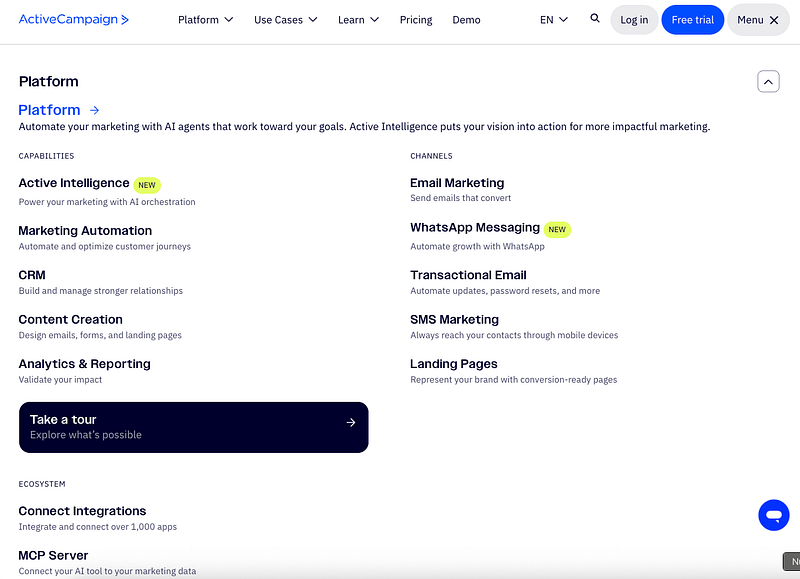Click 'Build and manage stronger relationships' text
The image size is (800, 579).
click(101, 290)
